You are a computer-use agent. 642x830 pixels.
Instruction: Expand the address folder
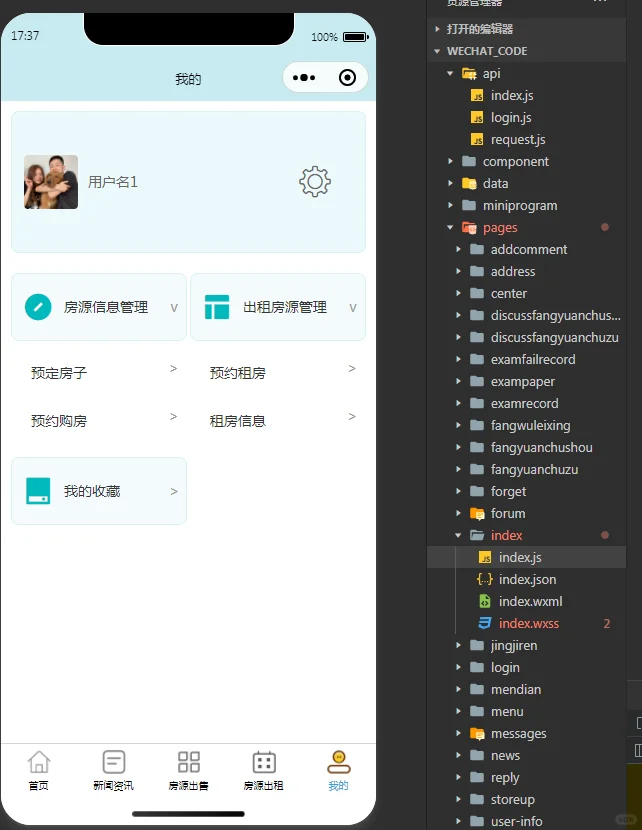click(x=526, y=272)
